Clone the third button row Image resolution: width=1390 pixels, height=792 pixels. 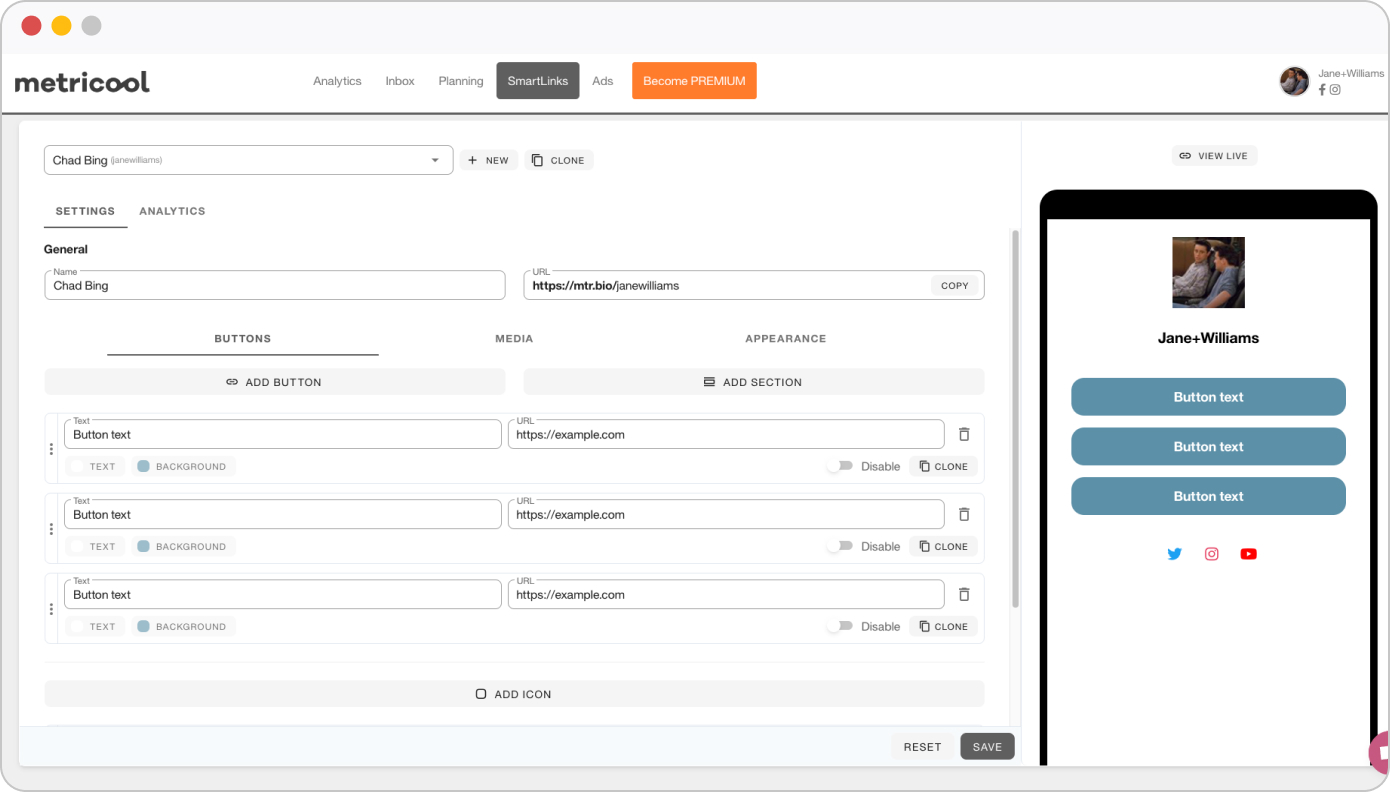(x=943, y=626)
